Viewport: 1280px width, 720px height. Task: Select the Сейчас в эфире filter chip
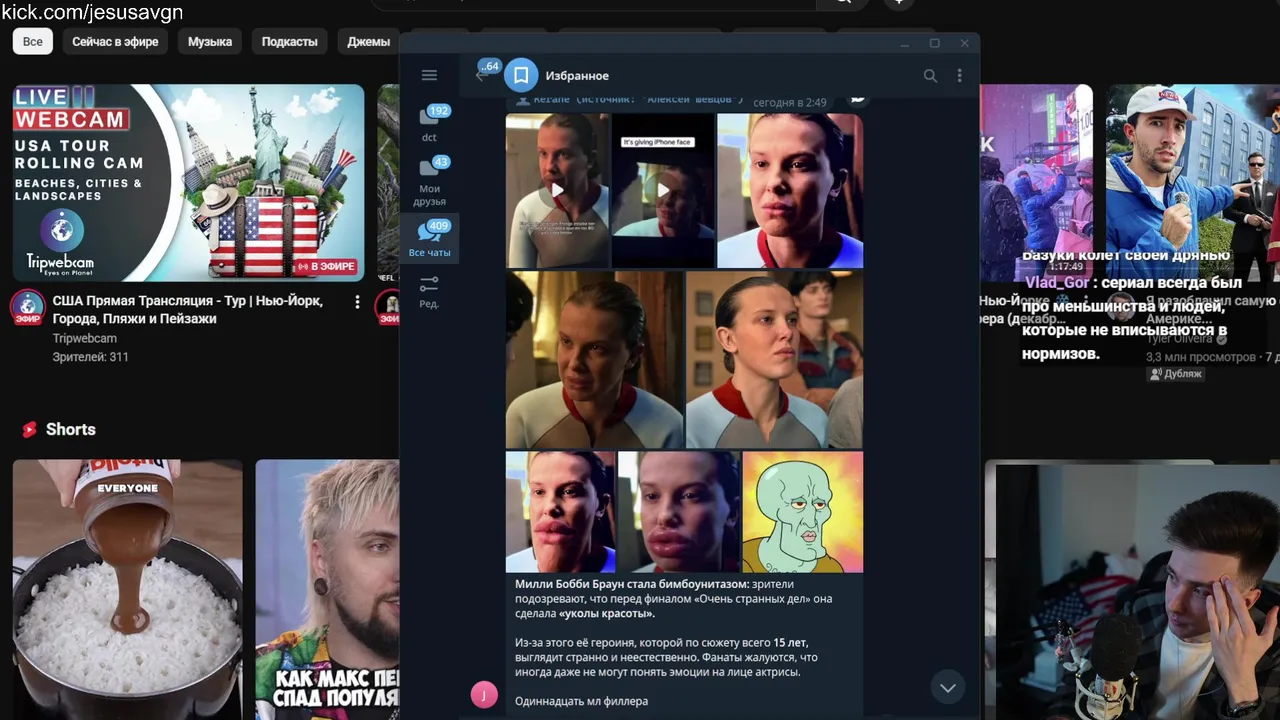point(115,41)
